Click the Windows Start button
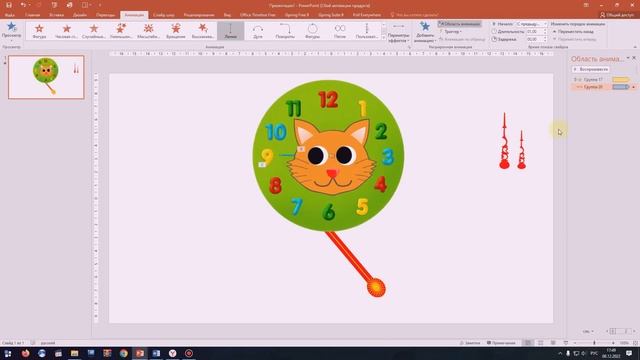This screenshot has width=640, height=360. click(x=8, y=353)
